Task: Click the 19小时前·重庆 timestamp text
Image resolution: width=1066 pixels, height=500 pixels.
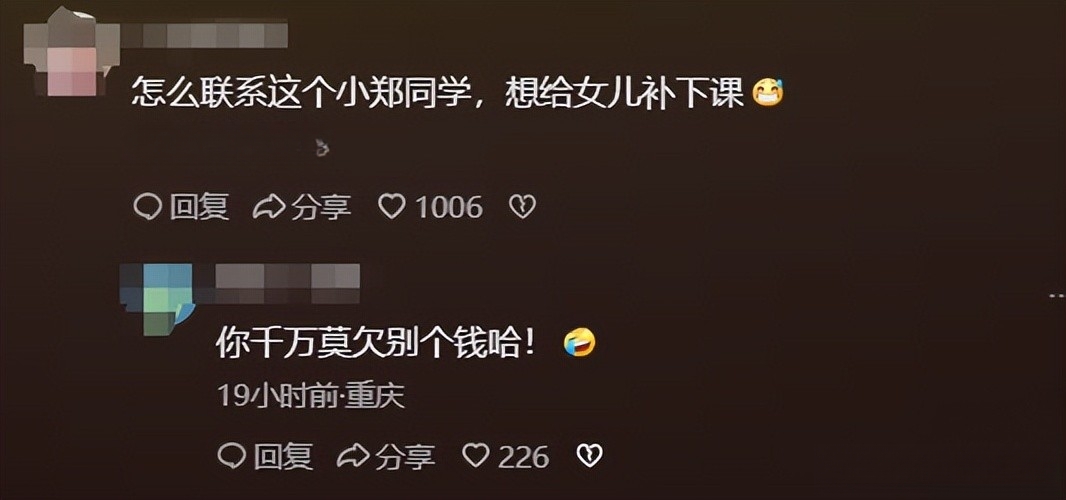Action: (x=311, y=395)
